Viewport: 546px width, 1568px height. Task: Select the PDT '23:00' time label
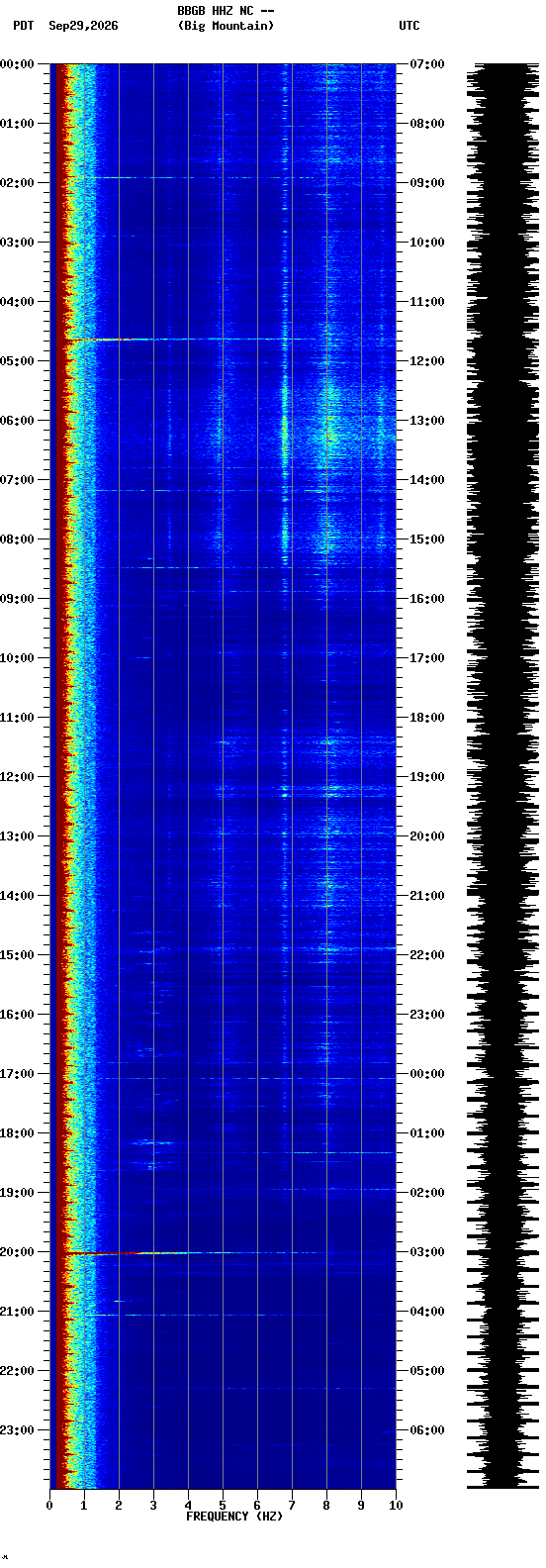click(17, 1430)
